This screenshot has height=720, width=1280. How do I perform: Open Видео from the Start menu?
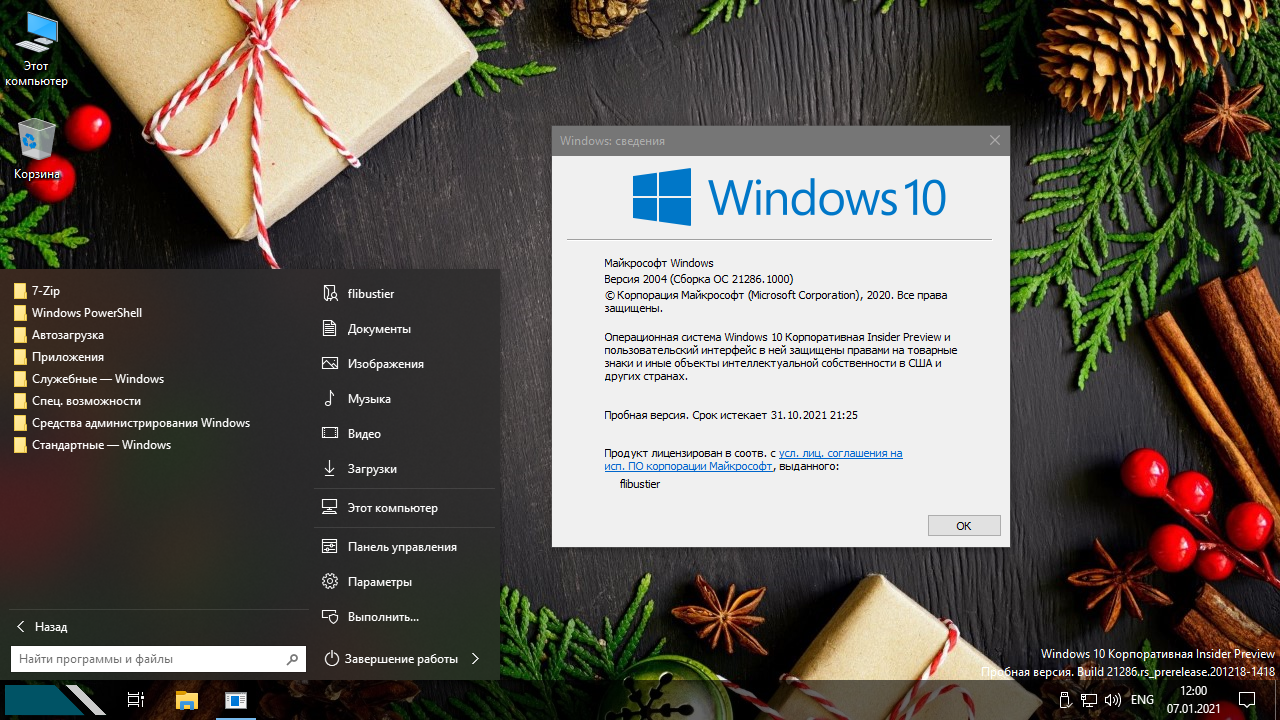click(405, 434)
